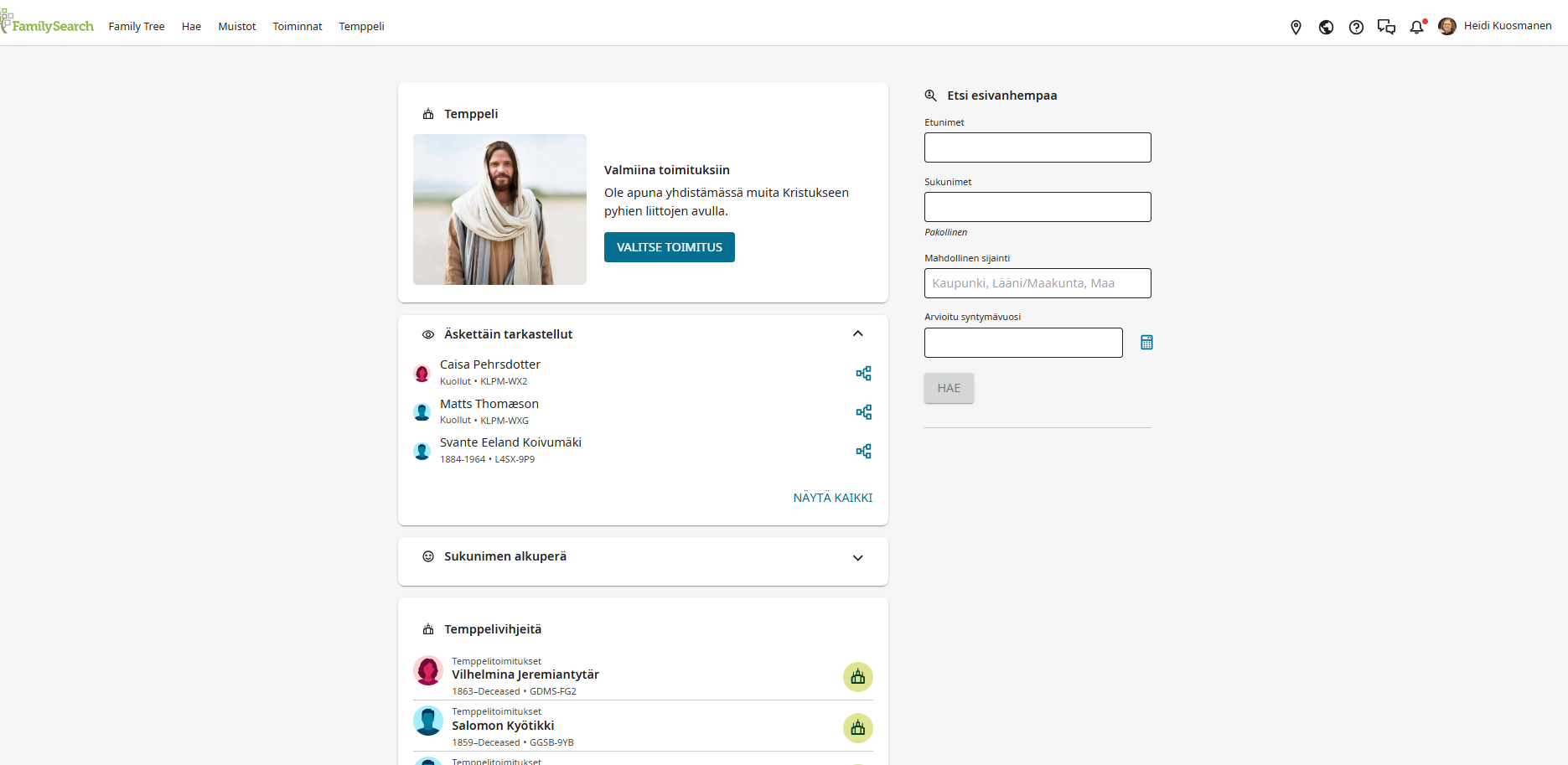Focus the Mahdollinen sijainti location field

point(1038,283)
